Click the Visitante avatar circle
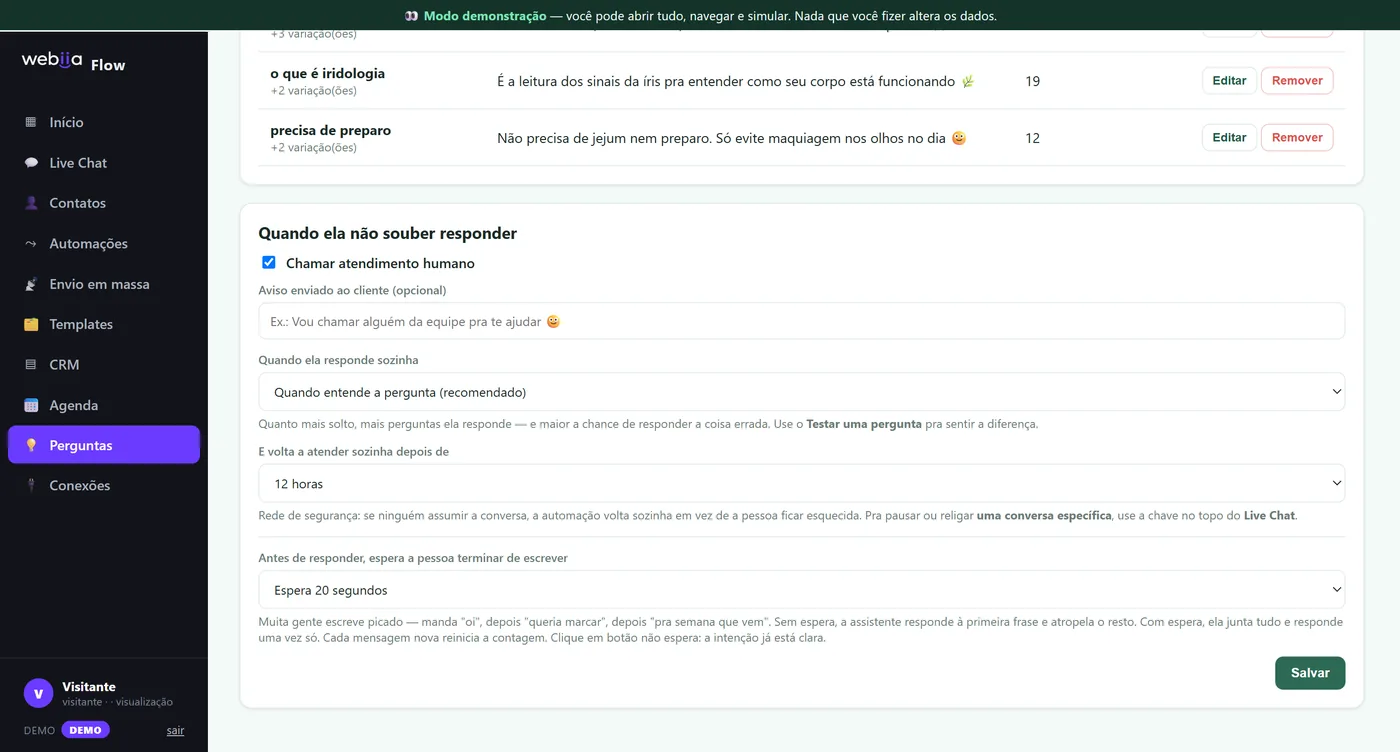This screenshot has height=752, width=1400. (38, 693)
